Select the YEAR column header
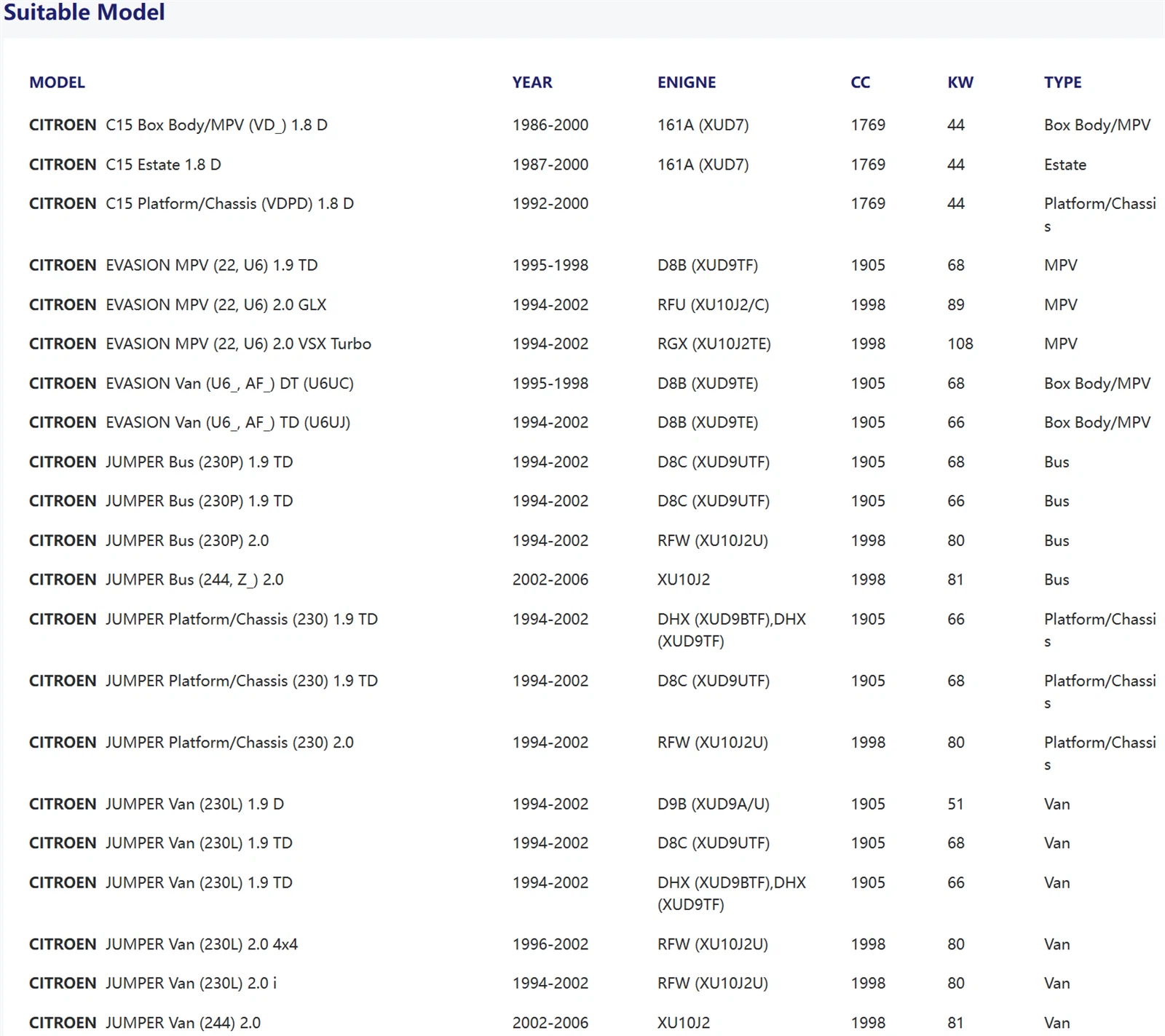1165x1036 pixels. (x=532, y=82)
